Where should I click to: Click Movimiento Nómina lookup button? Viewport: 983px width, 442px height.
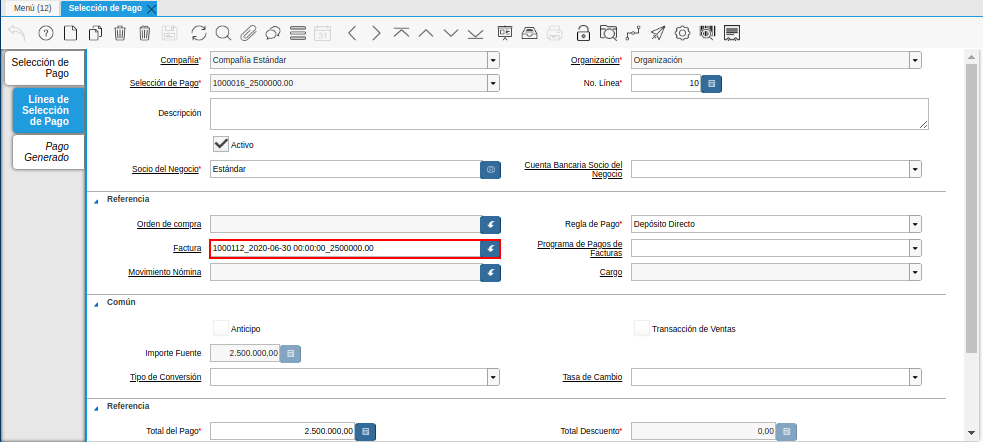click(490, 272)
